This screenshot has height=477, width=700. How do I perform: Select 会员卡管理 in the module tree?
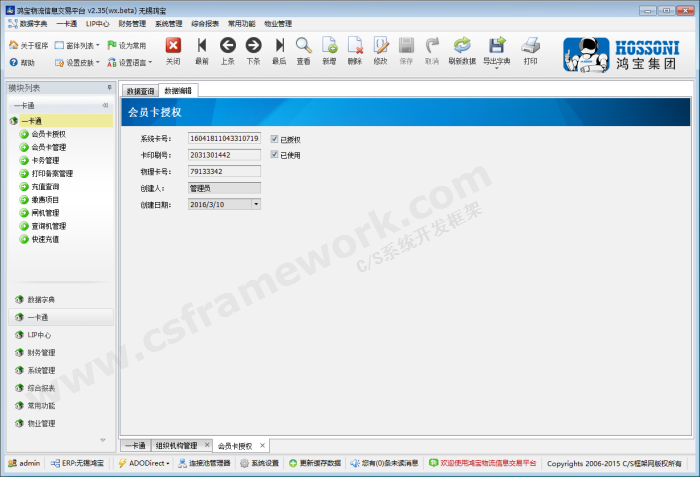tap(48, 147)
